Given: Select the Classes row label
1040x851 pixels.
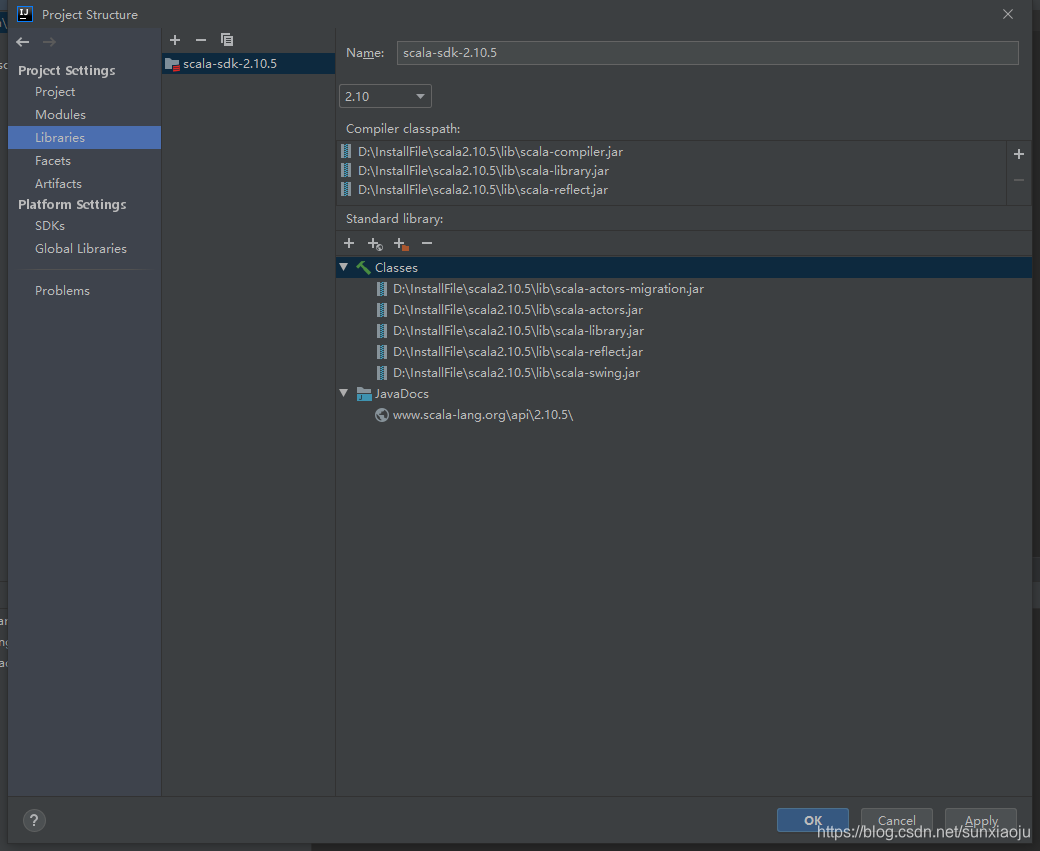Looking at the screenshot, I should click(396, 267).
